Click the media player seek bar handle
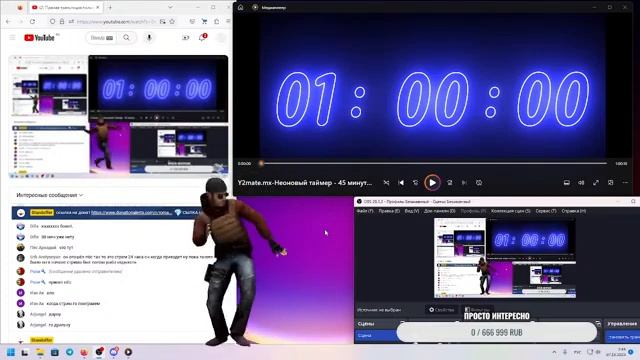The height and width of the screenshot is (360, 640). (x=261, y=163)
